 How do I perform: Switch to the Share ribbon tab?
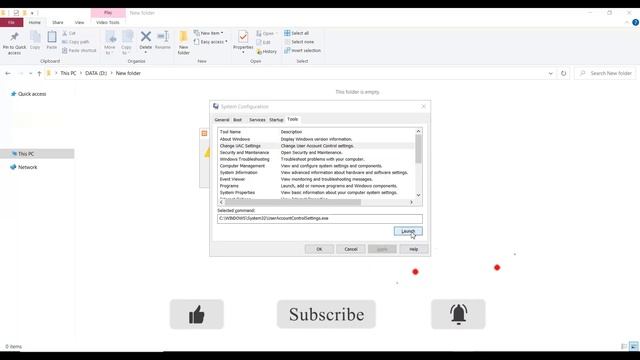[58, 22]
